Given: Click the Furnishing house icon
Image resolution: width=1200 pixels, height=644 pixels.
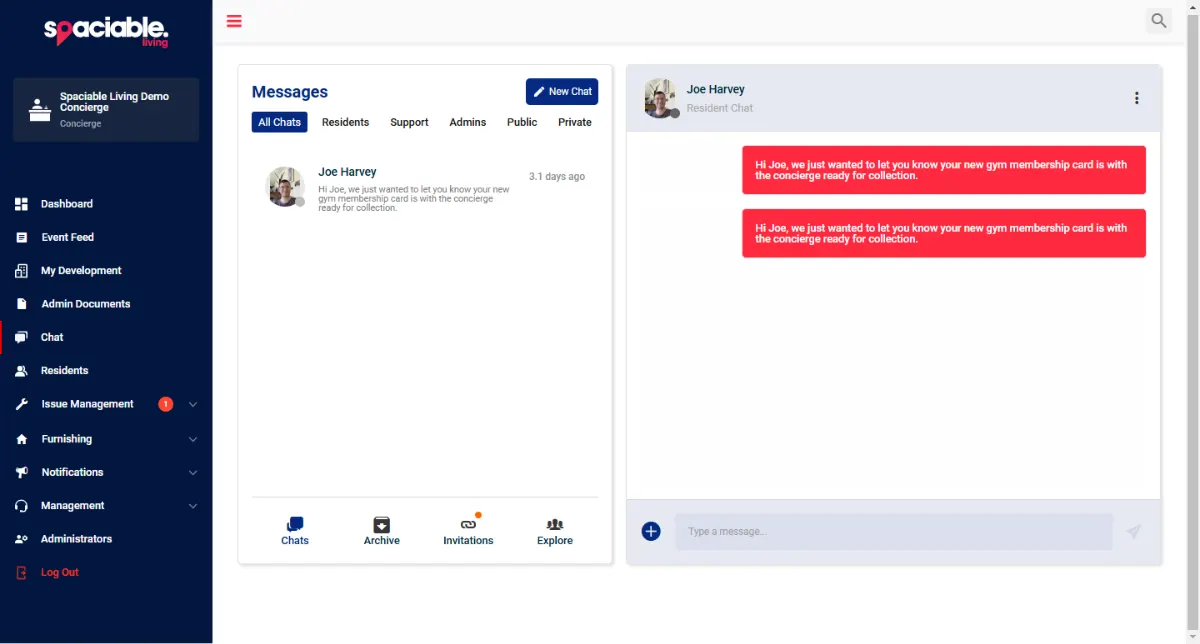Looking at the screenshot, I should point(21,439).
